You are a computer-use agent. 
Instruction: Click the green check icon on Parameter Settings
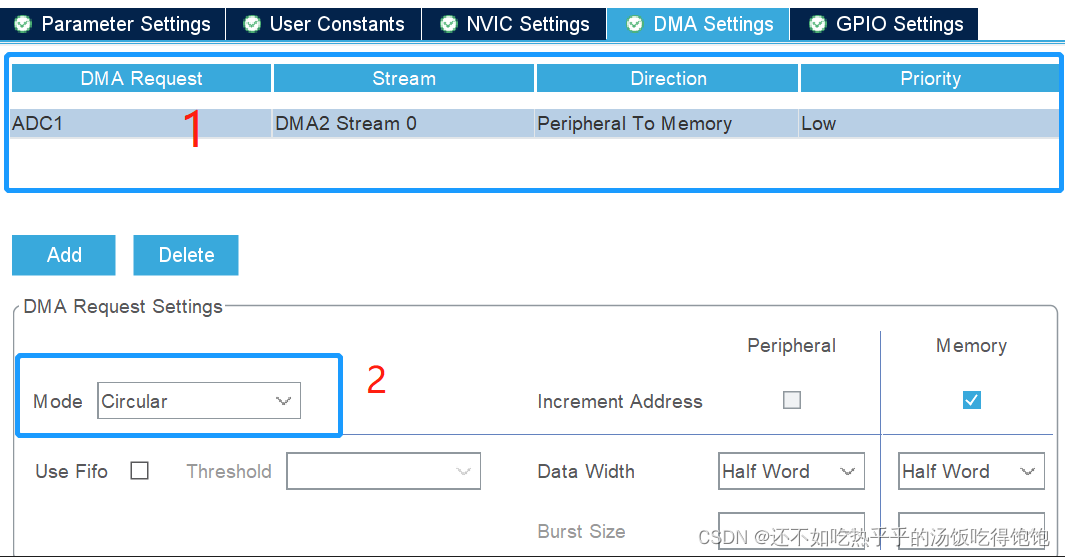click(22, 24)
